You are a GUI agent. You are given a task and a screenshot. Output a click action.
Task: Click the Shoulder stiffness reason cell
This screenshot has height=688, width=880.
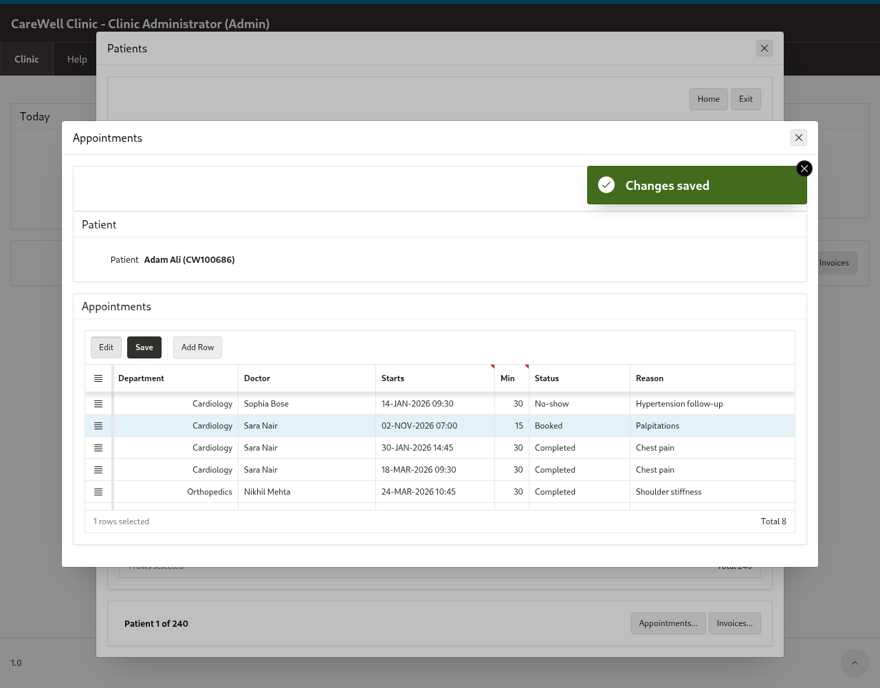(712, 492)
